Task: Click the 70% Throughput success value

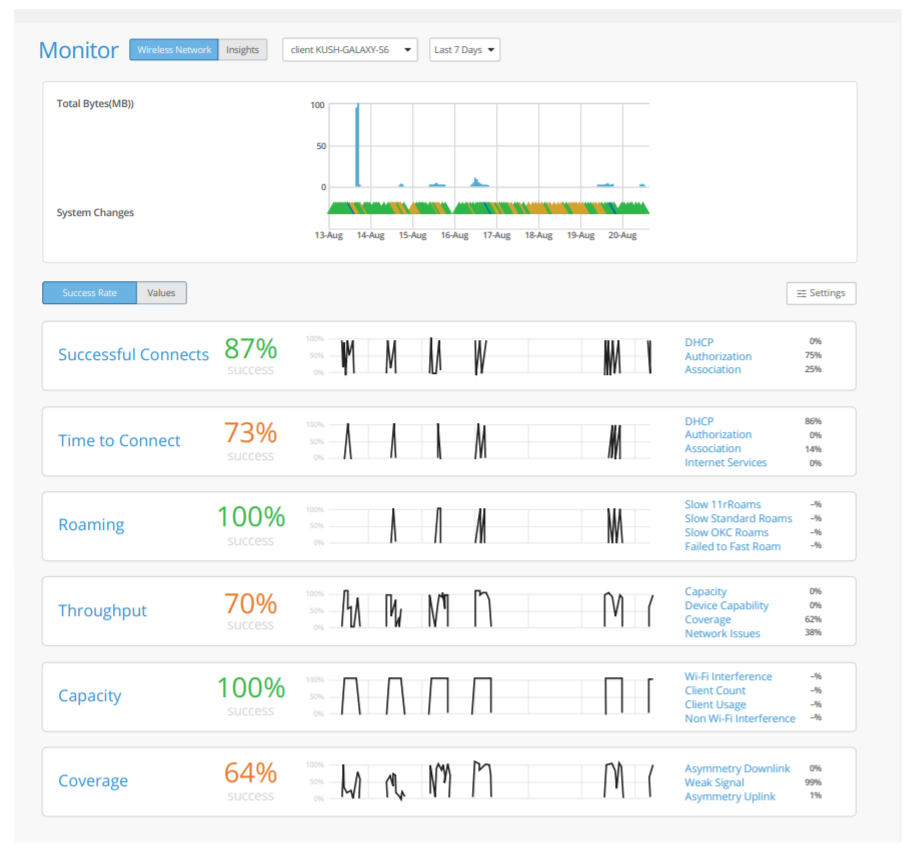Action: pos(251,604)
